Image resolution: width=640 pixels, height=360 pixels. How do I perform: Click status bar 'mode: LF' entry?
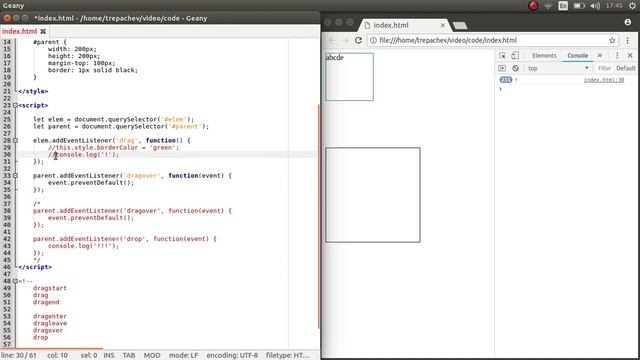coord(184,356)
